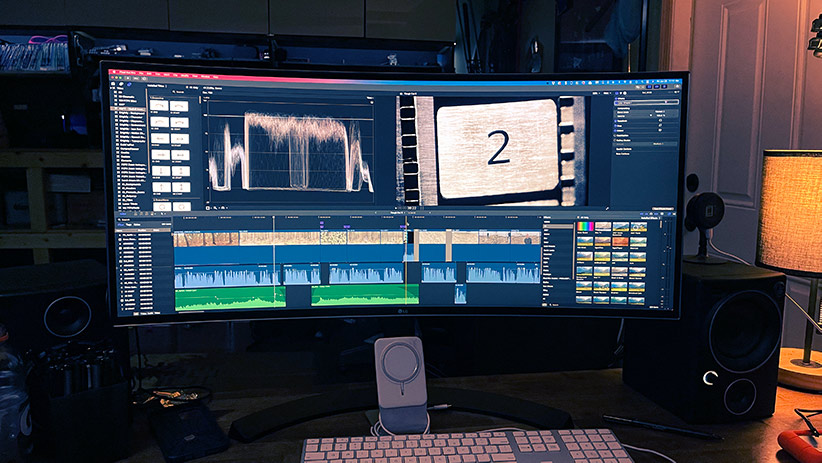The height and width of the screenshot is (463, 822).
Task: Click the first purple marker on the timeline
Action: [321, 224]
